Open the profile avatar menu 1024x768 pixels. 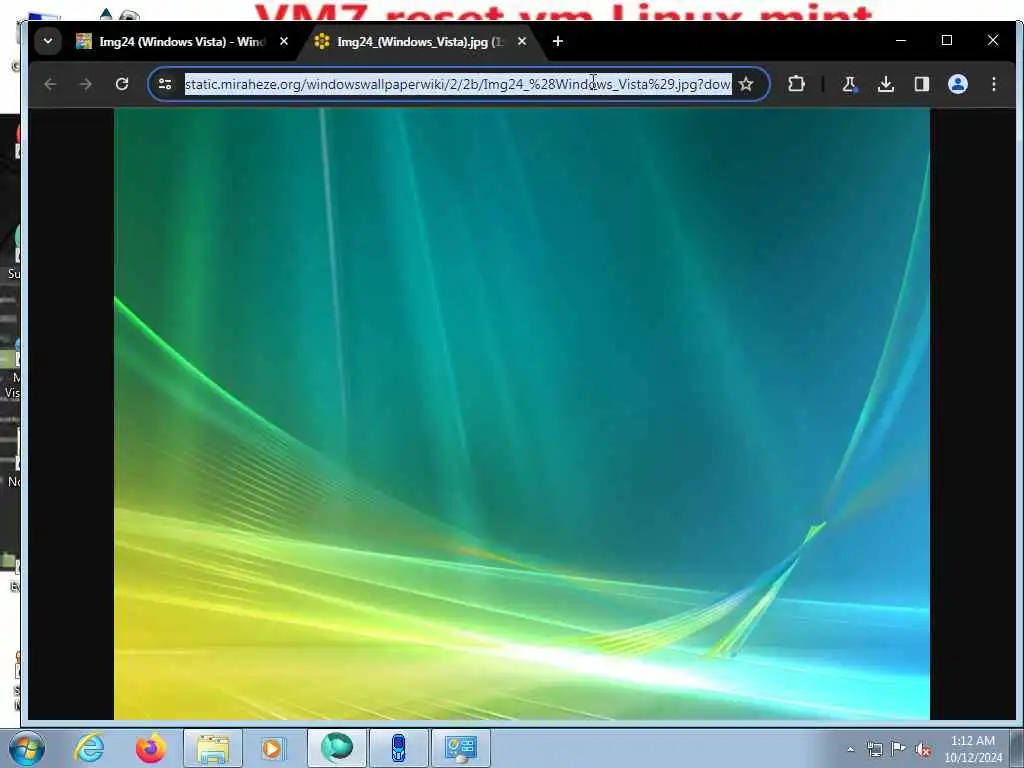point(957,84)
